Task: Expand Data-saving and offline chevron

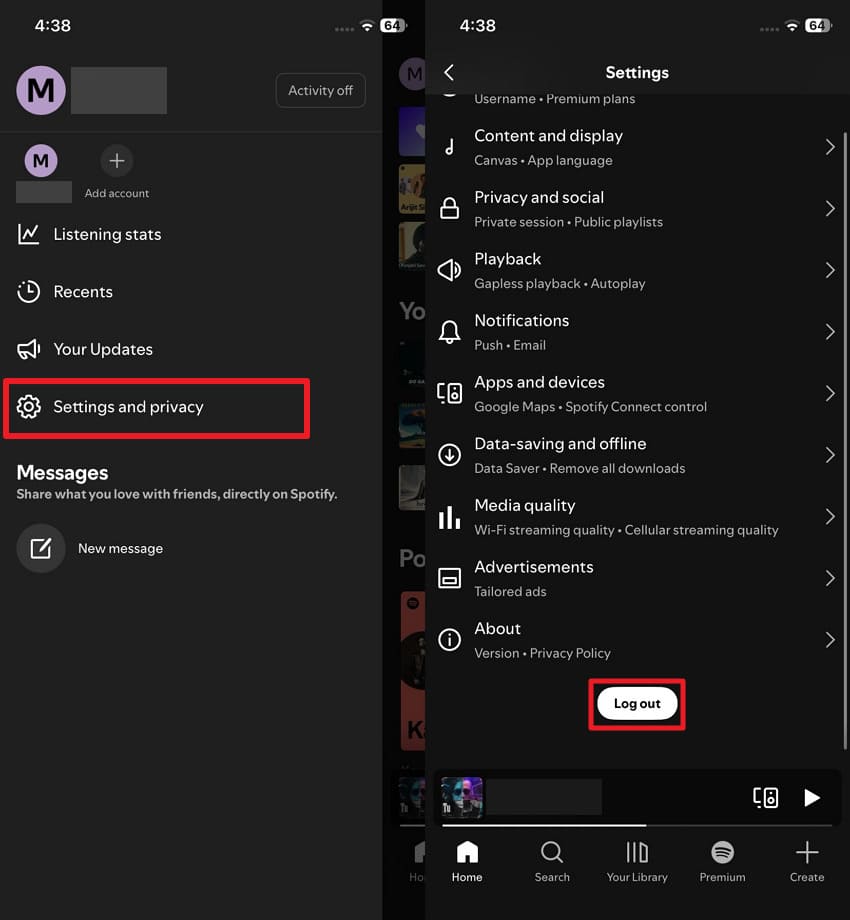Action: pos(829,455)
